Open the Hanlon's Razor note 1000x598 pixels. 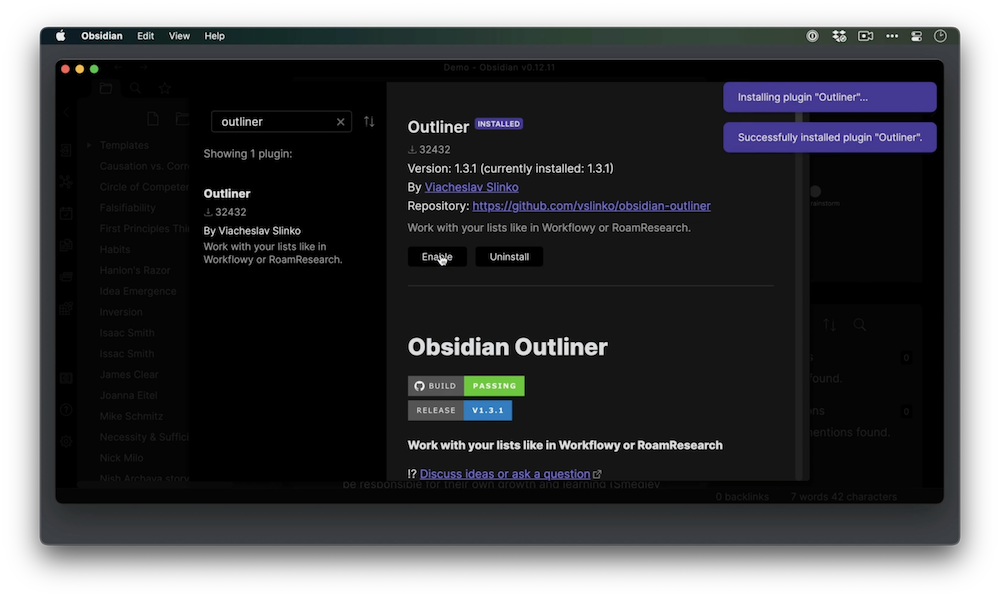(135, 270)
